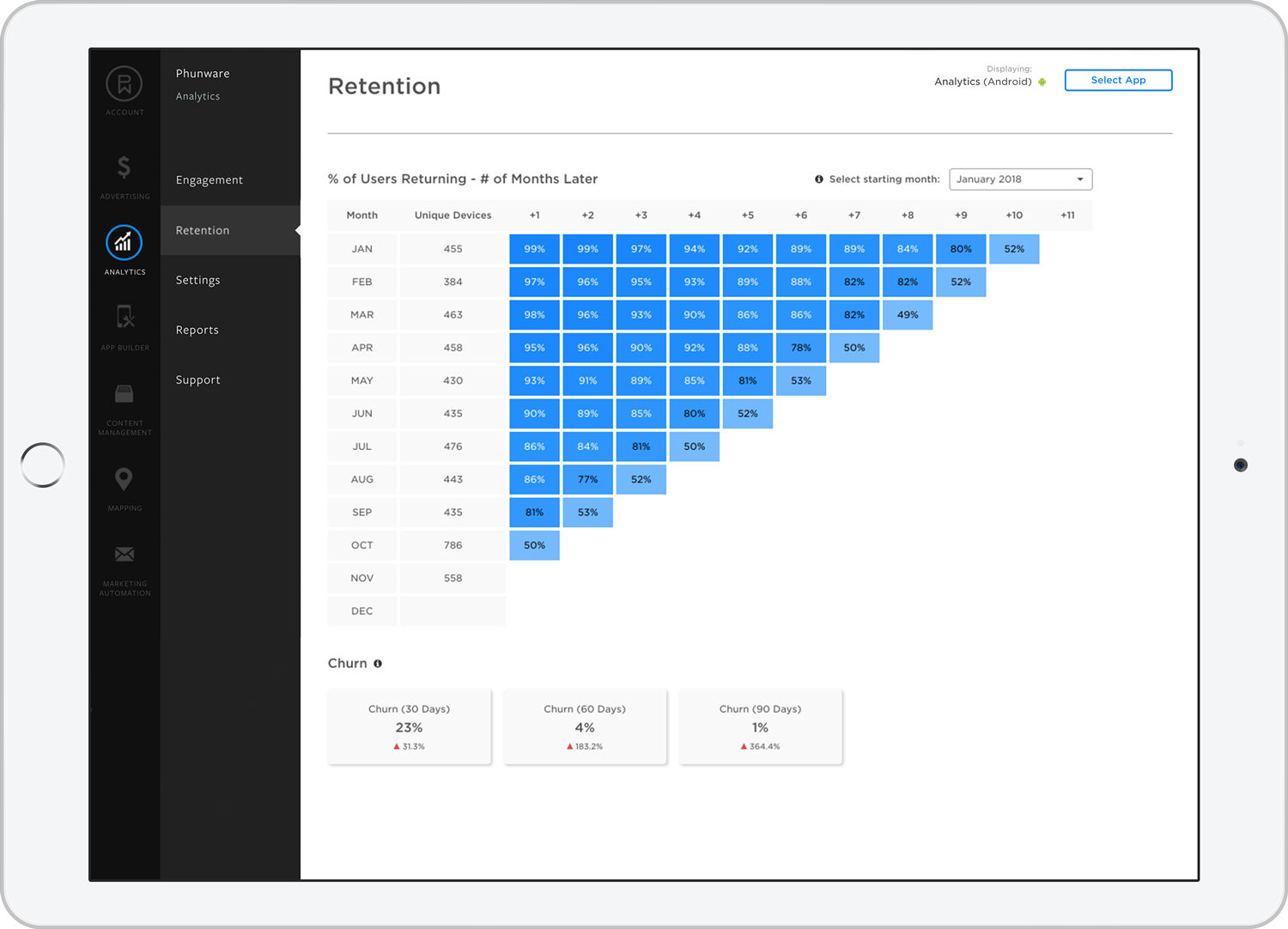Open the Mapping pin icon
Screen dimensions: 1288x929
coord(124,479)
